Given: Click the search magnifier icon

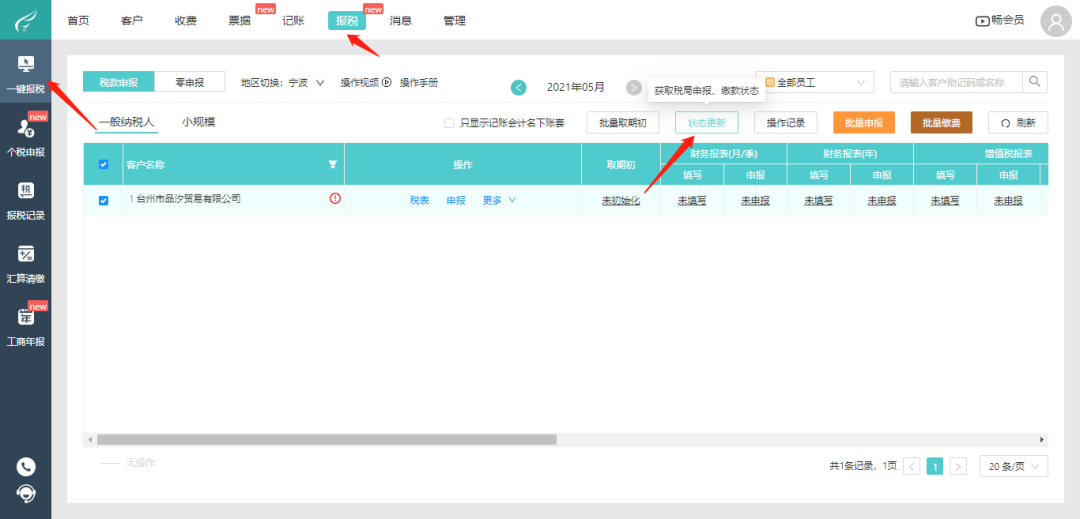Looking at the screenshot, I should click(1035, 82).
